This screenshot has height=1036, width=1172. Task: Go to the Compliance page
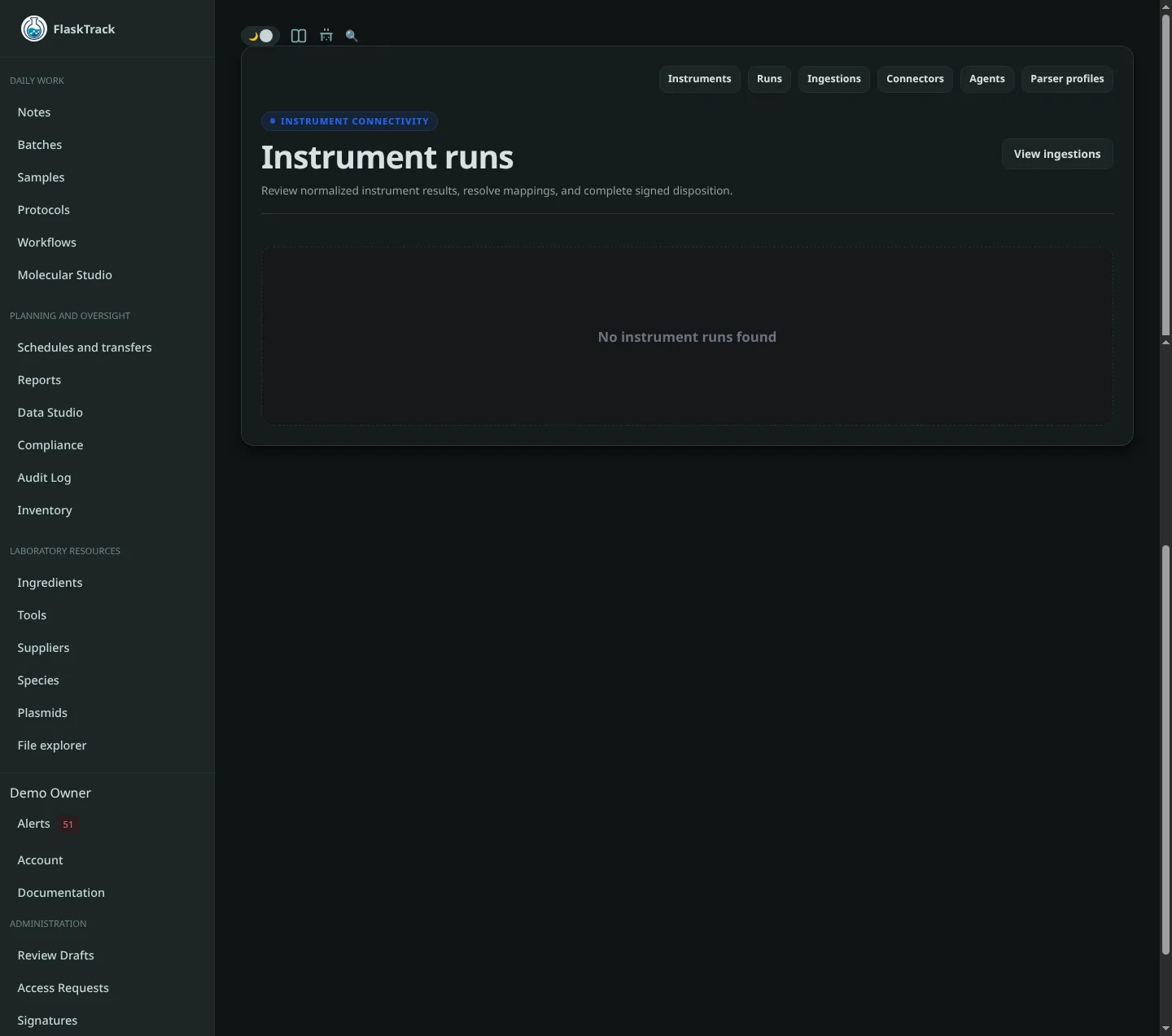tap(107, 445)
